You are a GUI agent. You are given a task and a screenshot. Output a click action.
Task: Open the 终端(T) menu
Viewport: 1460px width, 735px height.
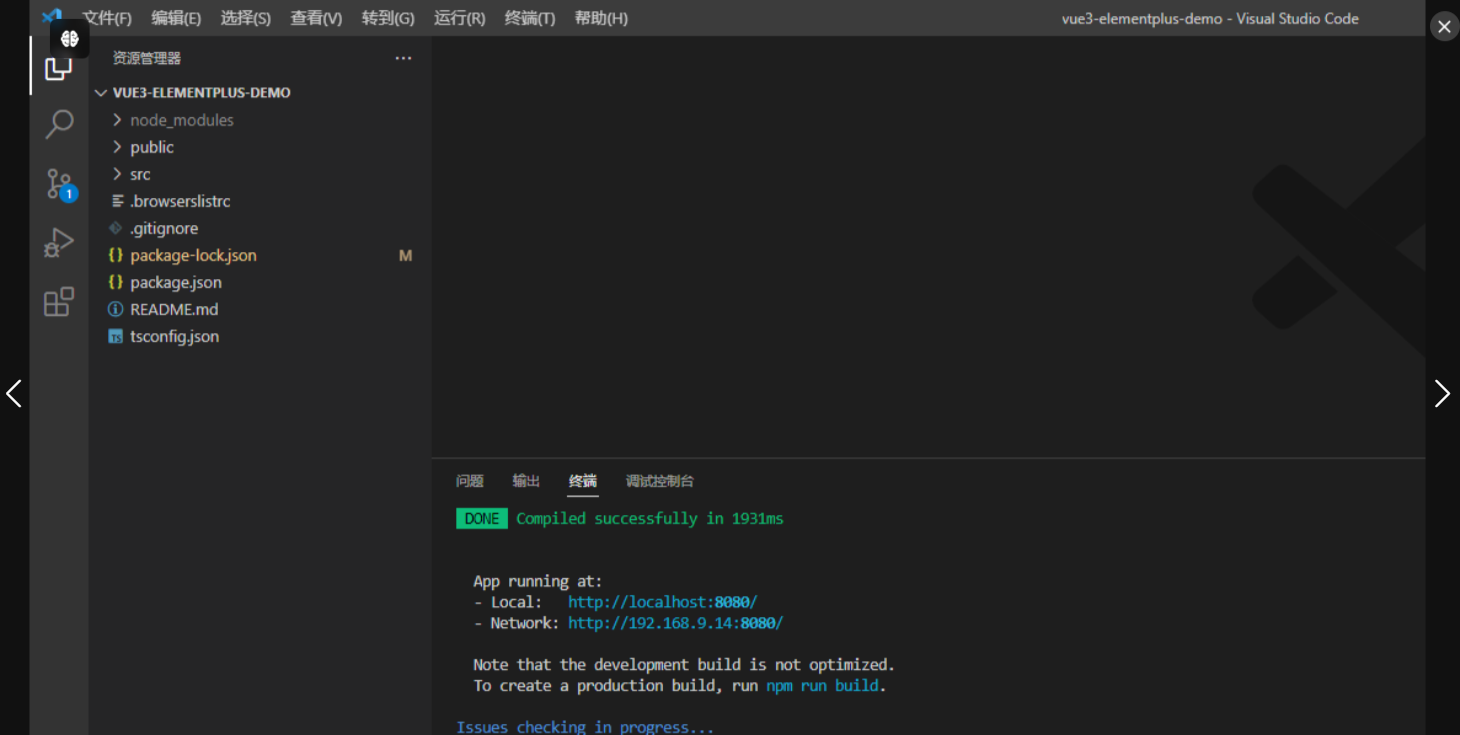click(x=530, y=18)
